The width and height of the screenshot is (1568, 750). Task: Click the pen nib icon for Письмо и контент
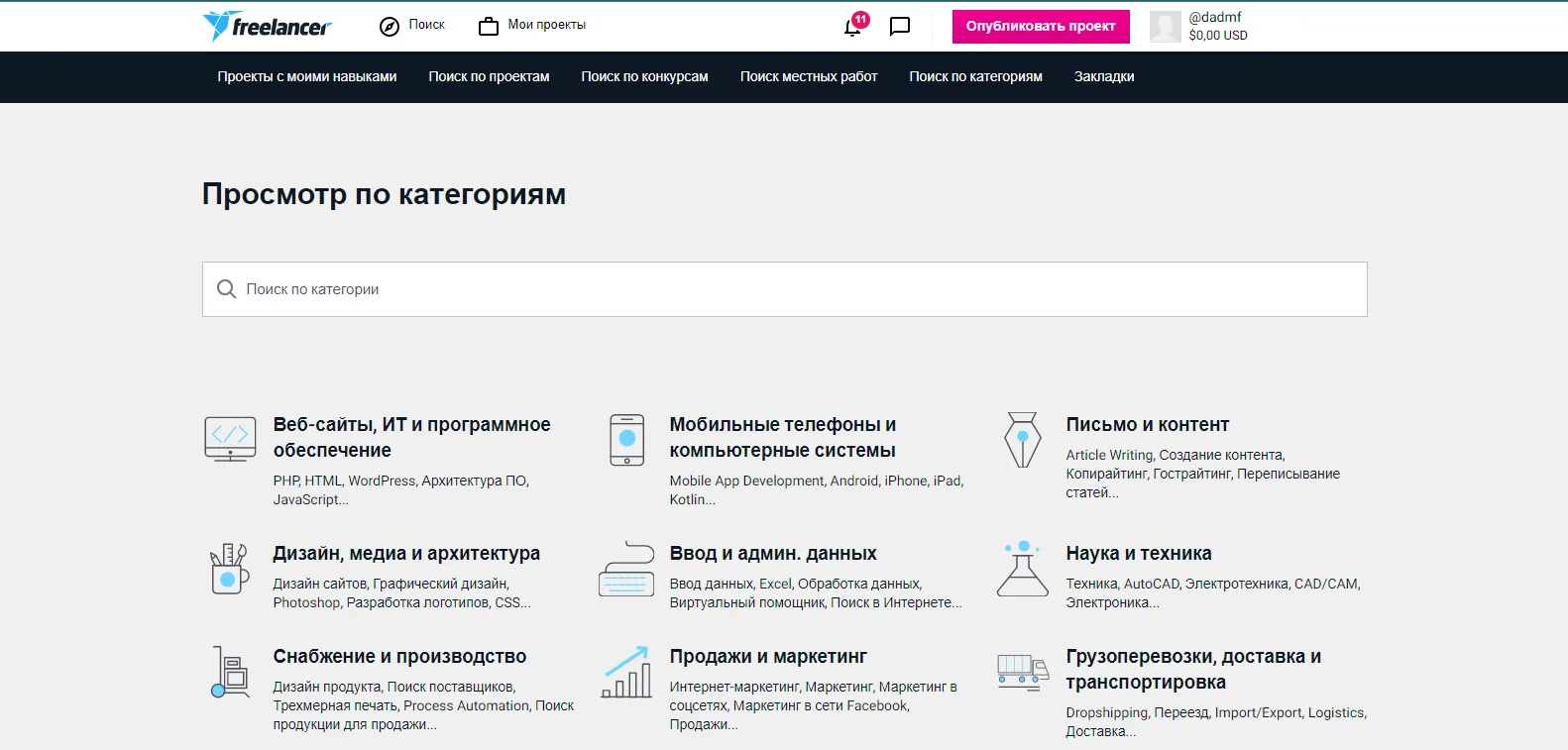[1023, 440]
